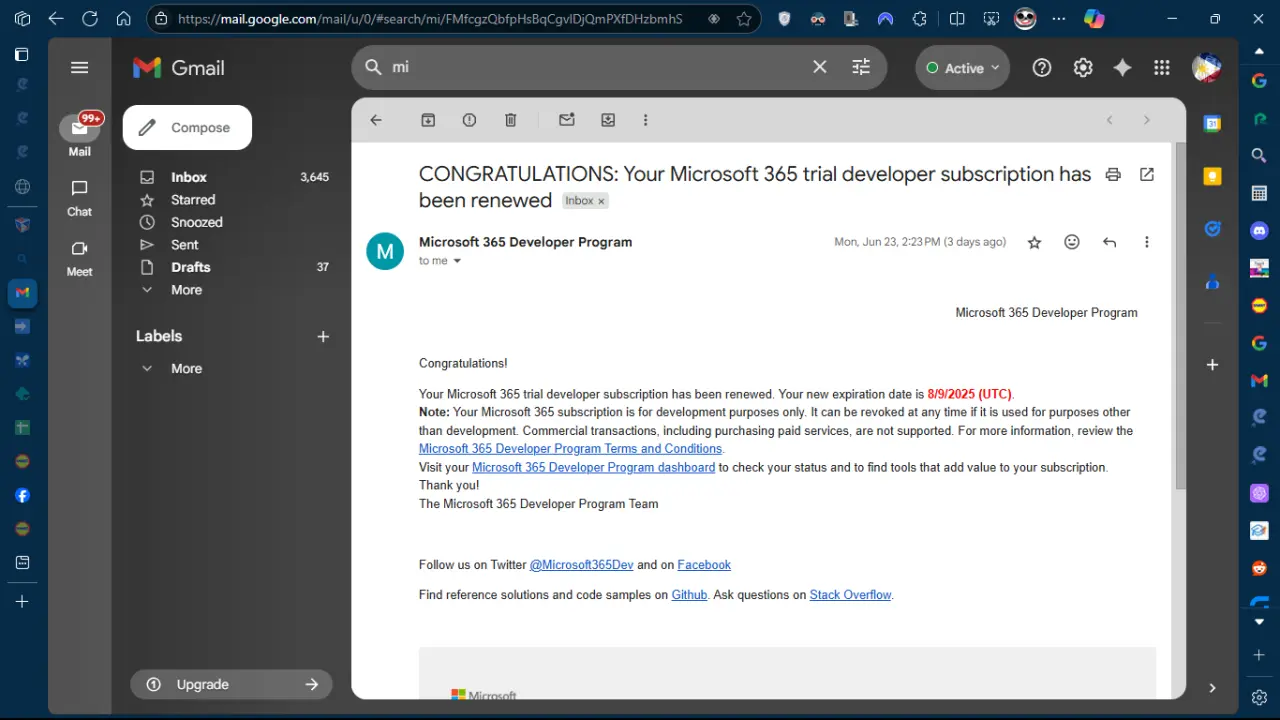Show advanced search options
The width and height of the screenshot is (1280, 720).
[861, 67]
